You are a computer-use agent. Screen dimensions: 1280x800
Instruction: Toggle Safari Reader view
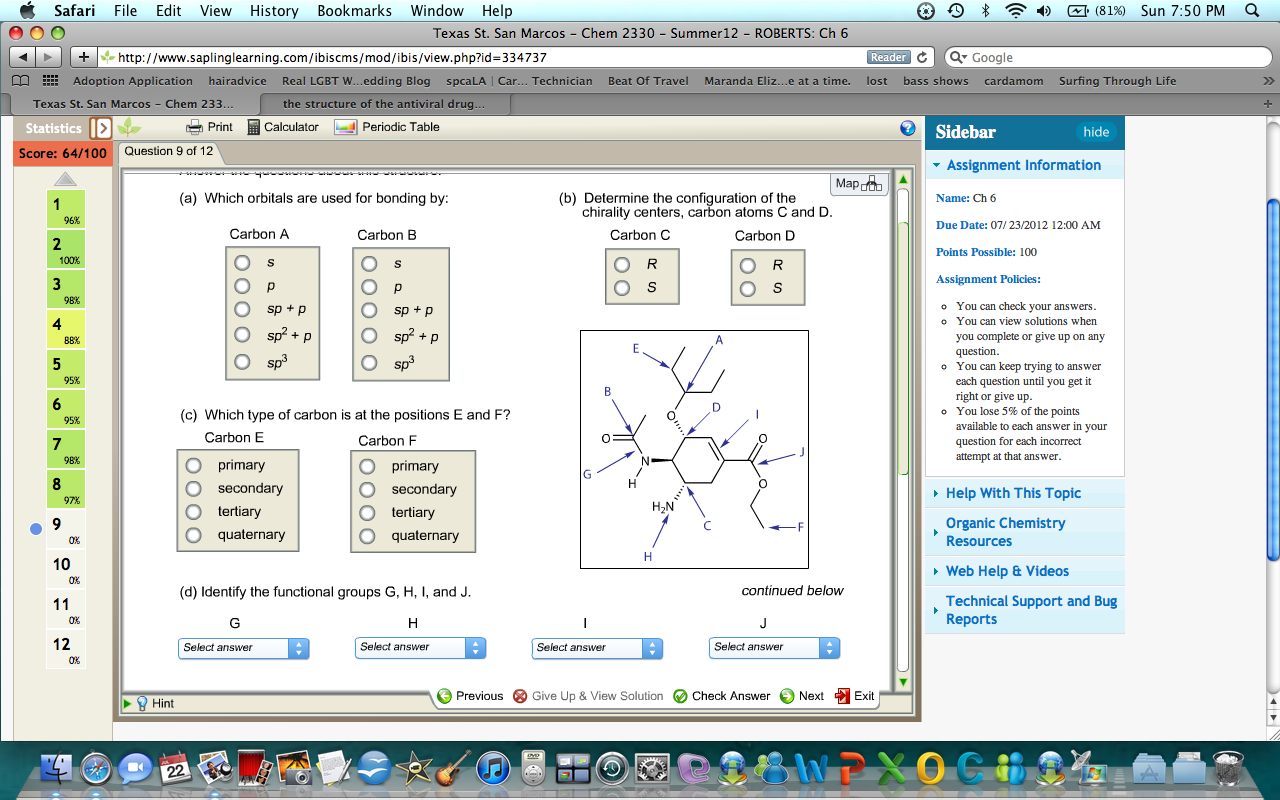click(888, 57)
